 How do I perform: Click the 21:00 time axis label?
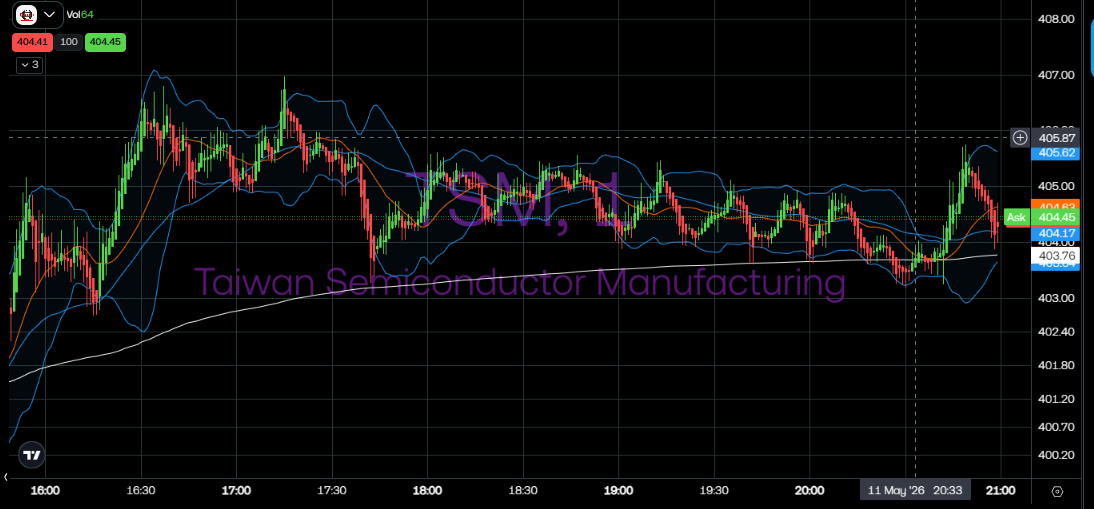pyautogui.click(x=1001, y=490)
